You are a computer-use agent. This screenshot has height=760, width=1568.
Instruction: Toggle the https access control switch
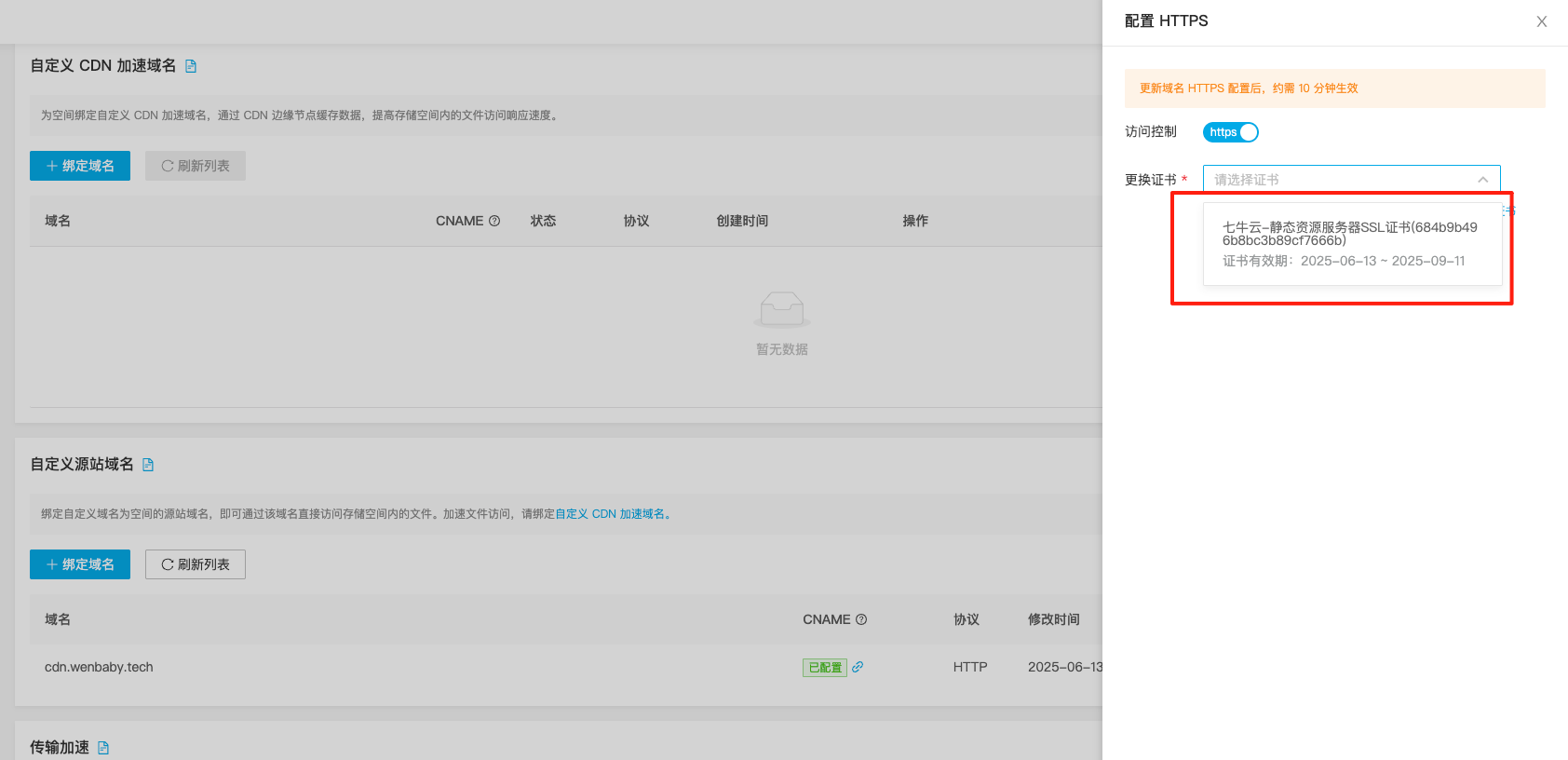point(1230,132)
